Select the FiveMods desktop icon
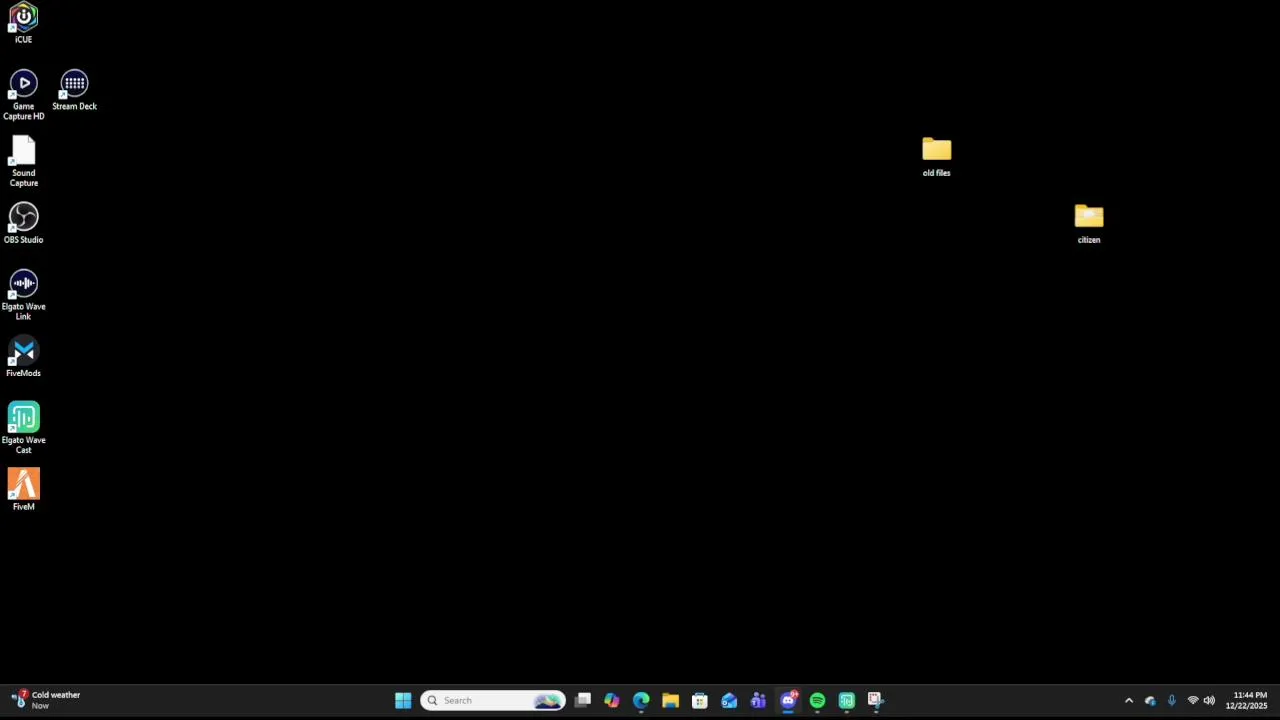The width and height of the screenshot is (1280, 720). 23,358
